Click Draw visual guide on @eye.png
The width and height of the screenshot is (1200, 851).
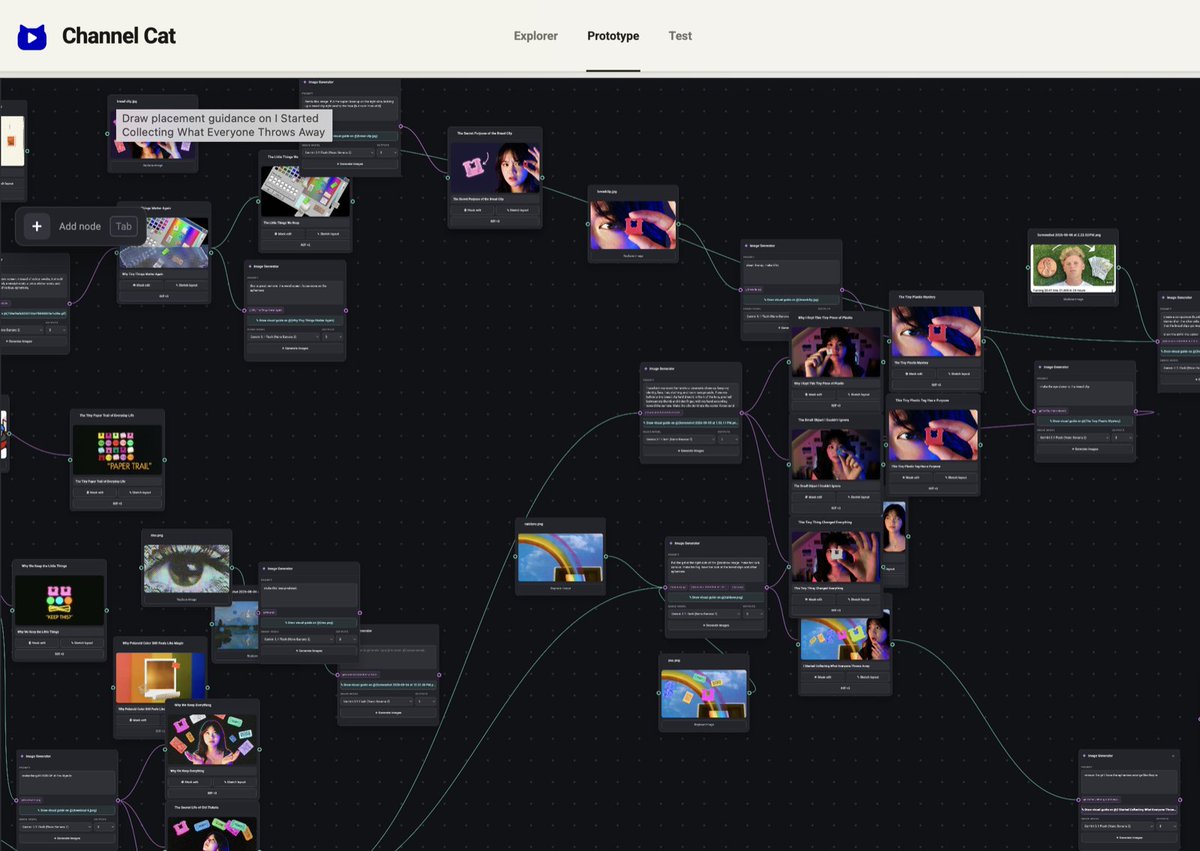tap(309, 622)
